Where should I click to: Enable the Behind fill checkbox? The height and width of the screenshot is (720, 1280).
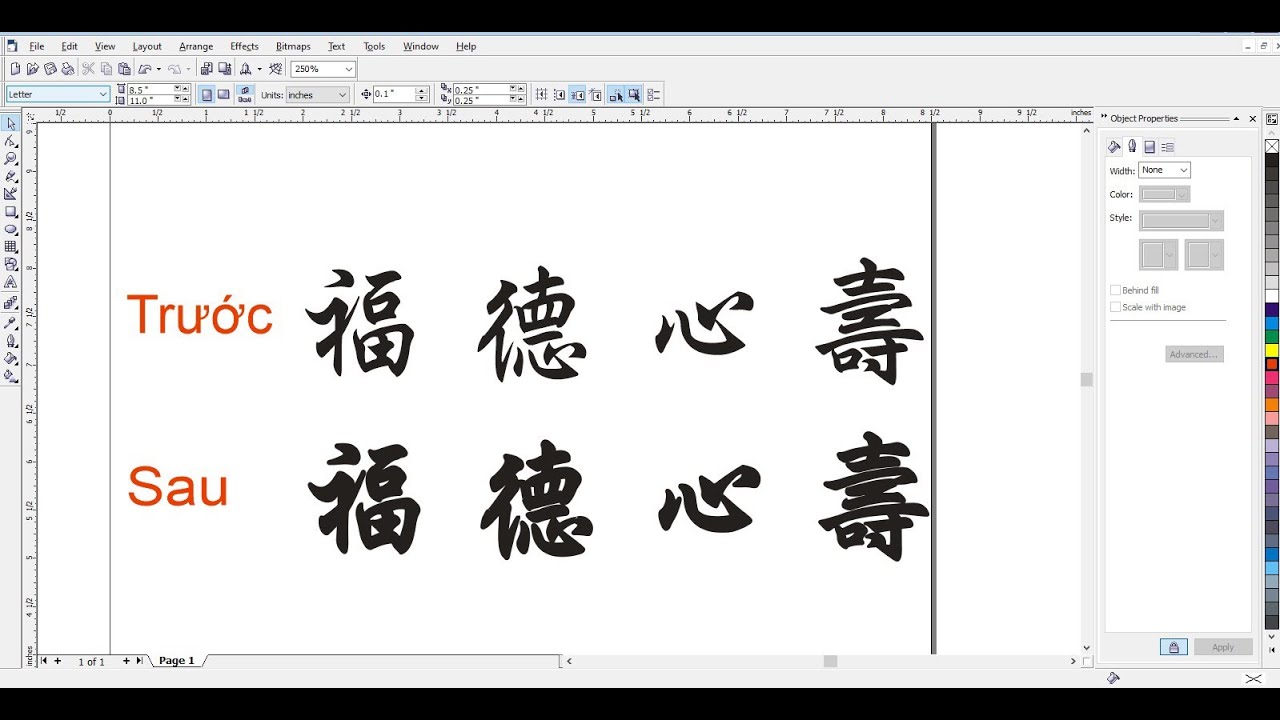click(x=1115, y=290)
